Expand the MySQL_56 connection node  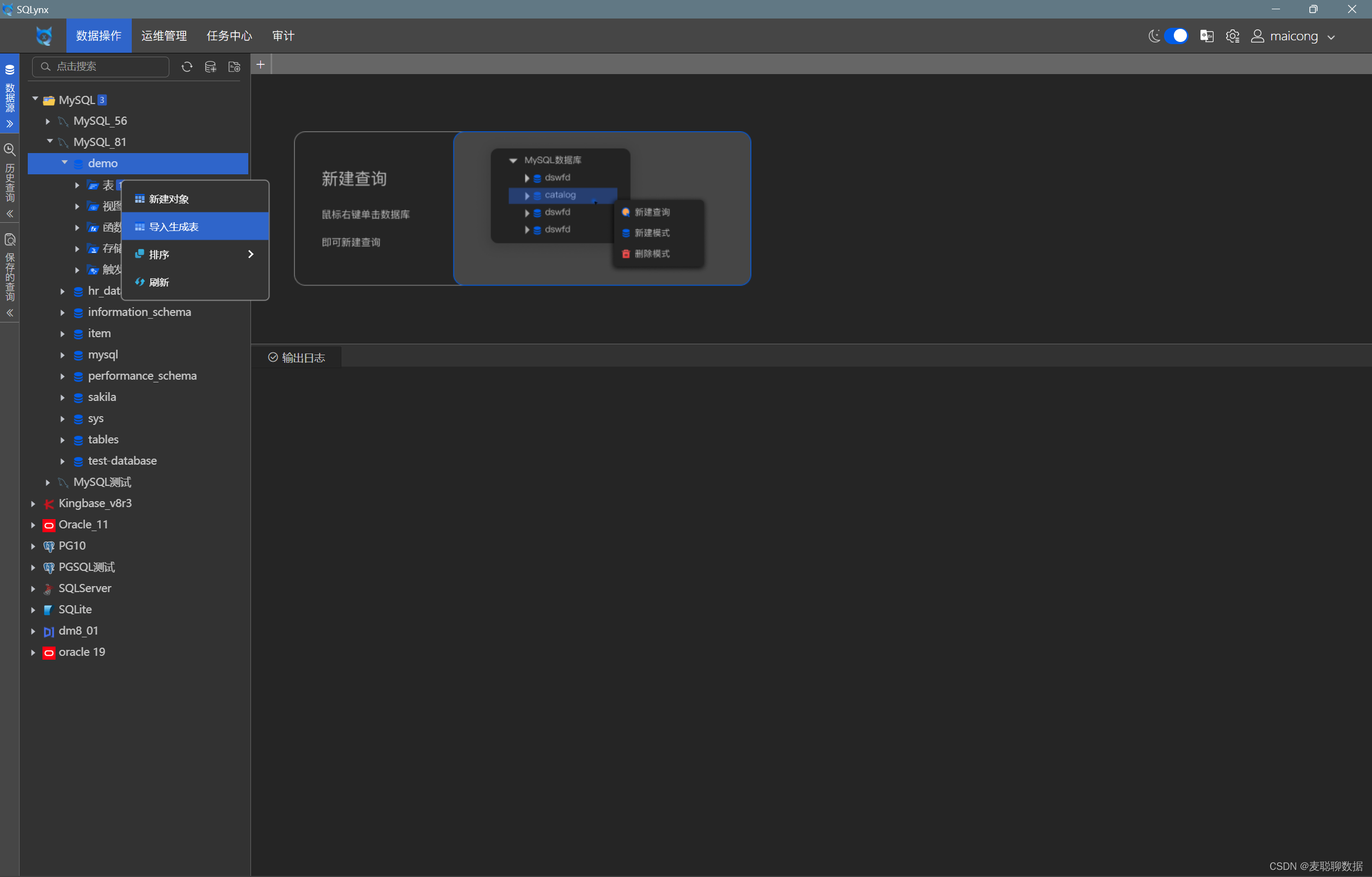(48, 121)
